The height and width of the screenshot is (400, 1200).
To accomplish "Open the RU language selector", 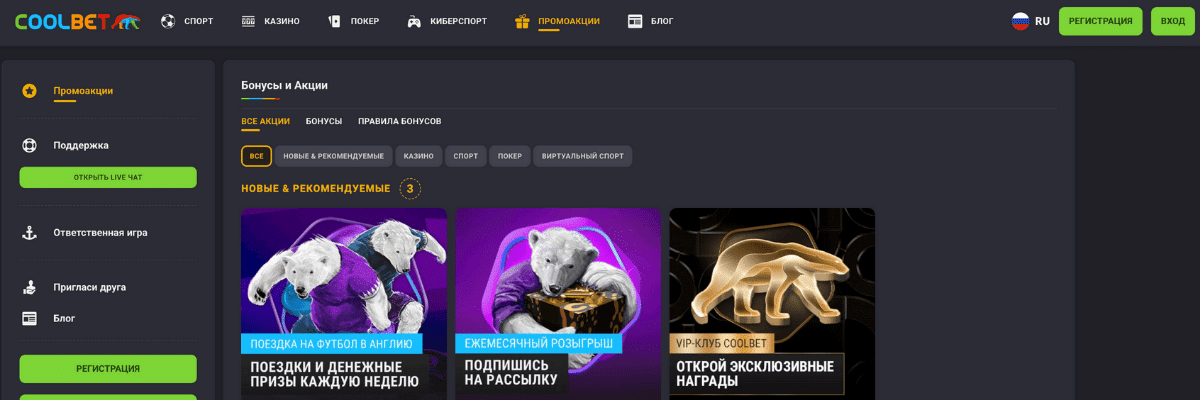I will (x=1030, y=21).
